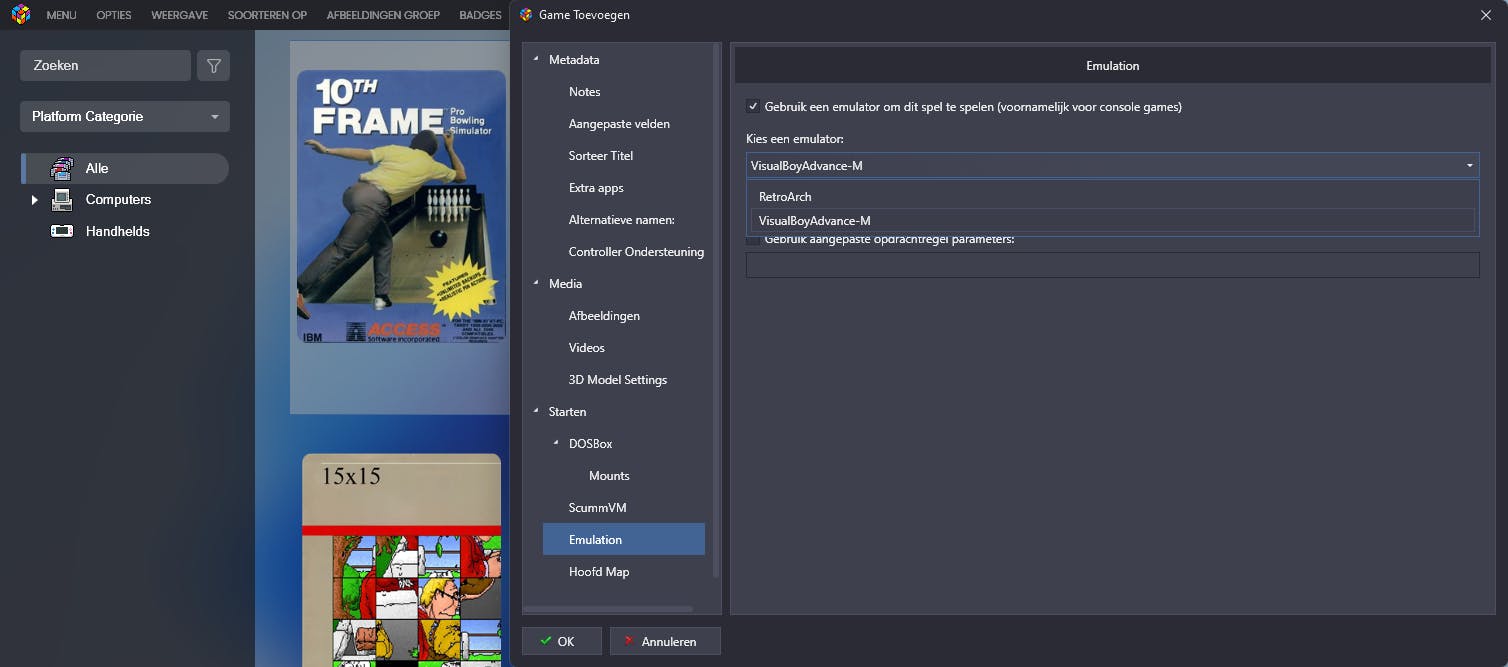Close the Game Toevoegen dialog
1508x667 pixels.
(1485, 15)
